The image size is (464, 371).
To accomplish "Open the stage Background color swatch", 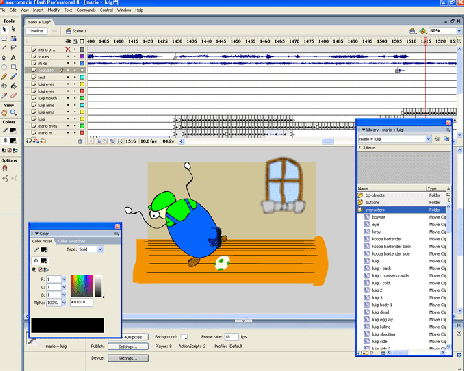I will pyautogui.click(x=184, y=337).
